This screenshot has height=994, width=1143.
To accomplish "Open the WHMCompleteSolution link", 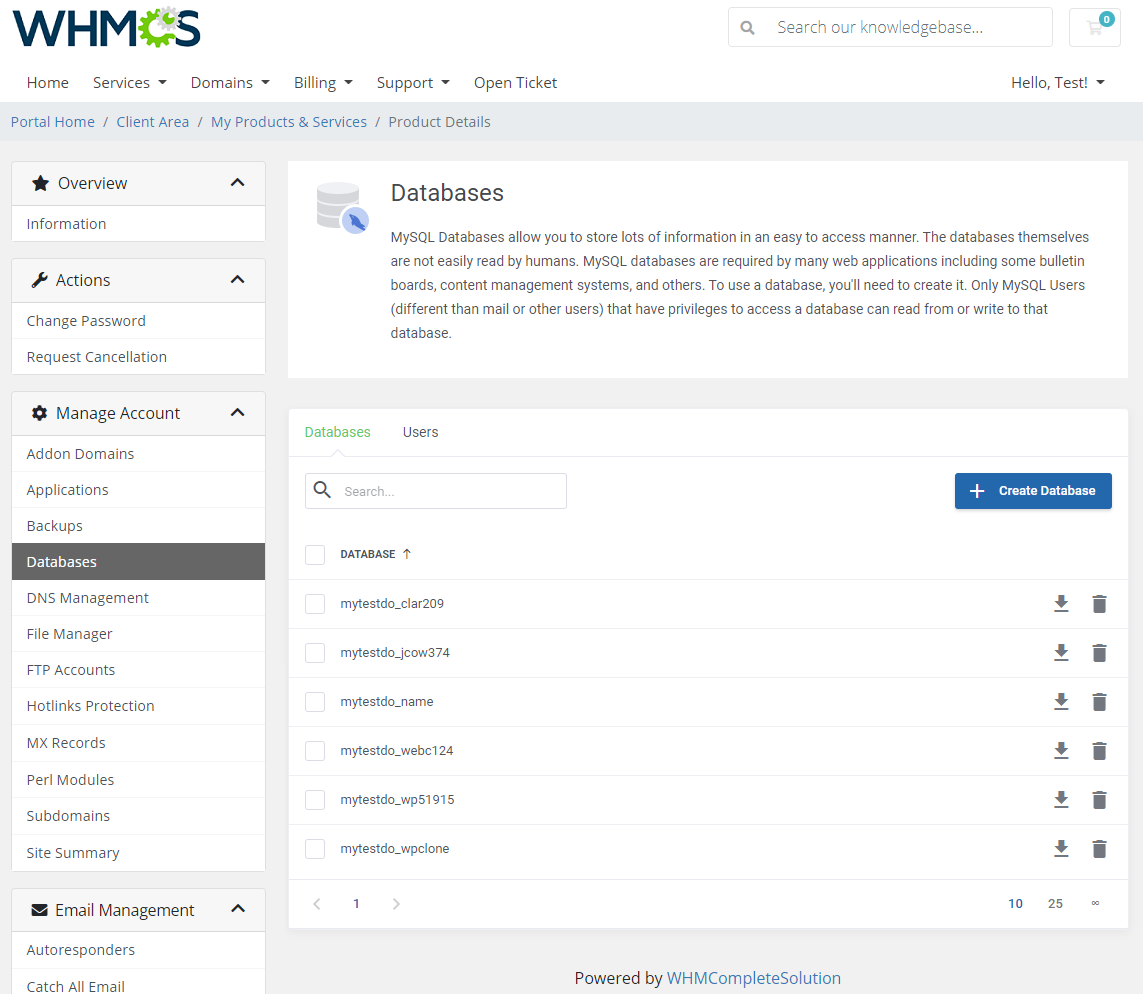I will 754,977.
